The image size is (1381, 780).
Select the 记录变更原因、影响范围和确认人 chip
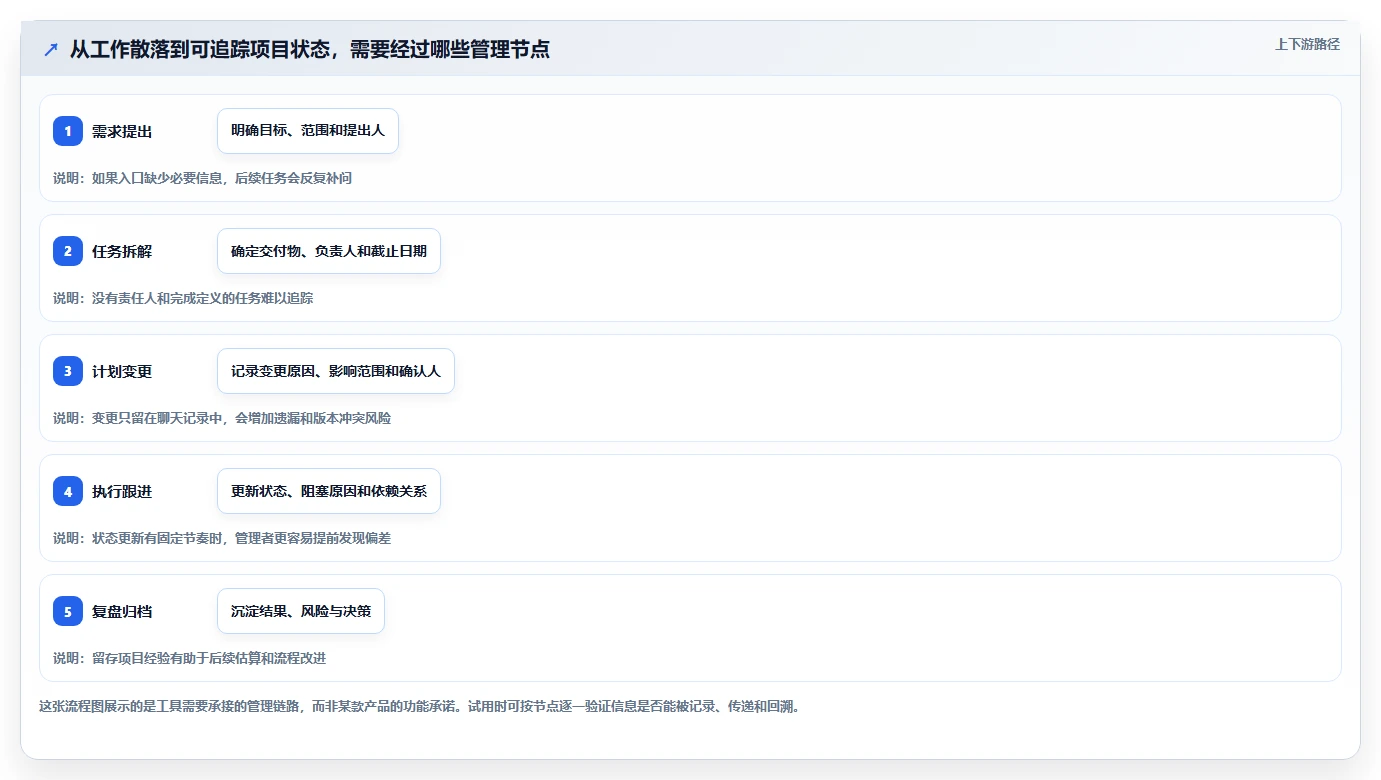(x=336, y=371)
